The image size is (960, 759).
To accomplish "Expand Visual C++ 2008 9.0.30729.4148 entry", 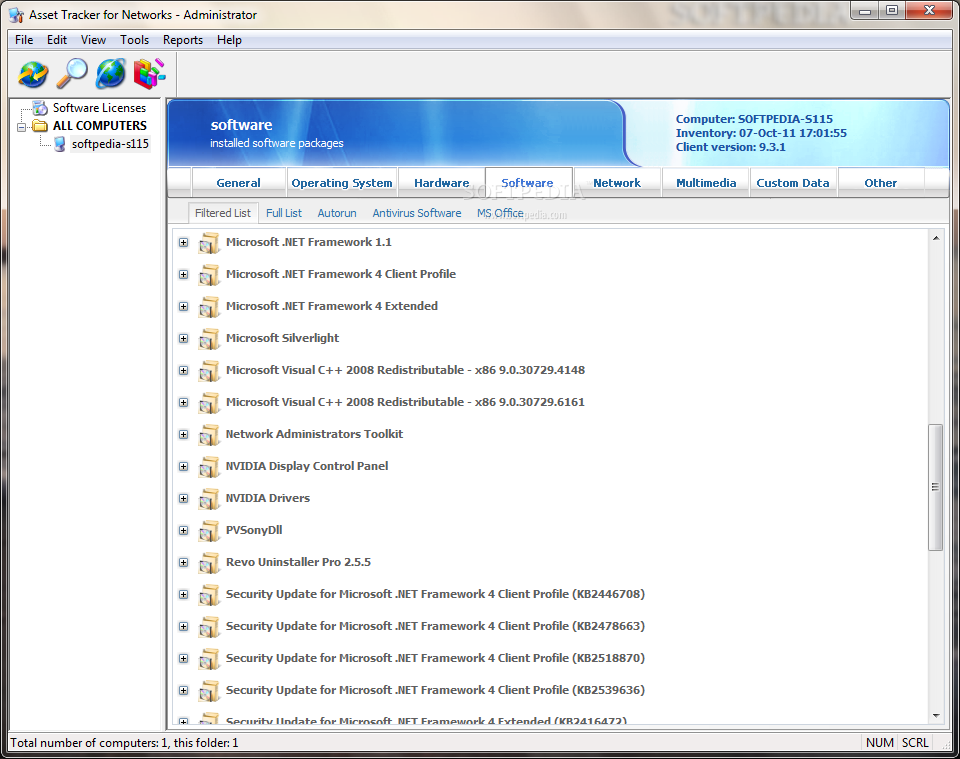I will [184, 370].
